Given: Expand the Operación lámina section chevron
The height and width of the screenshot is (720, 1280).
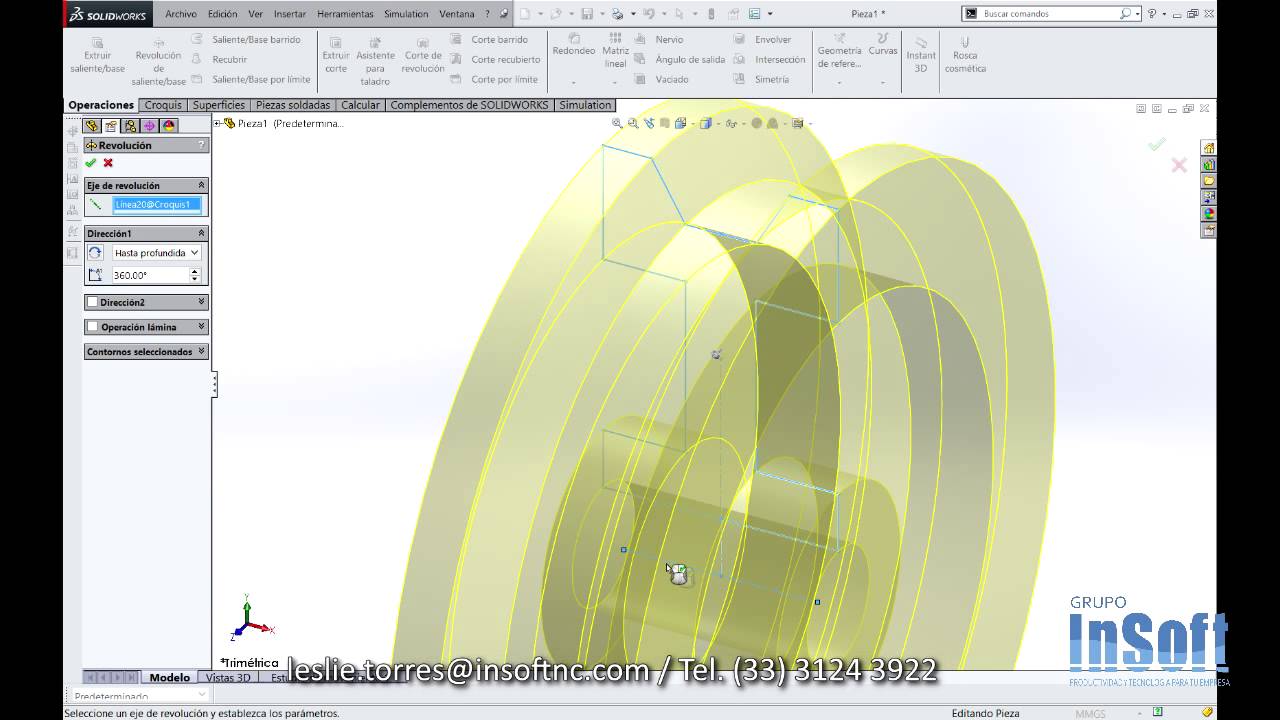Looking at the screenshot, I should (x=201, y=327).
